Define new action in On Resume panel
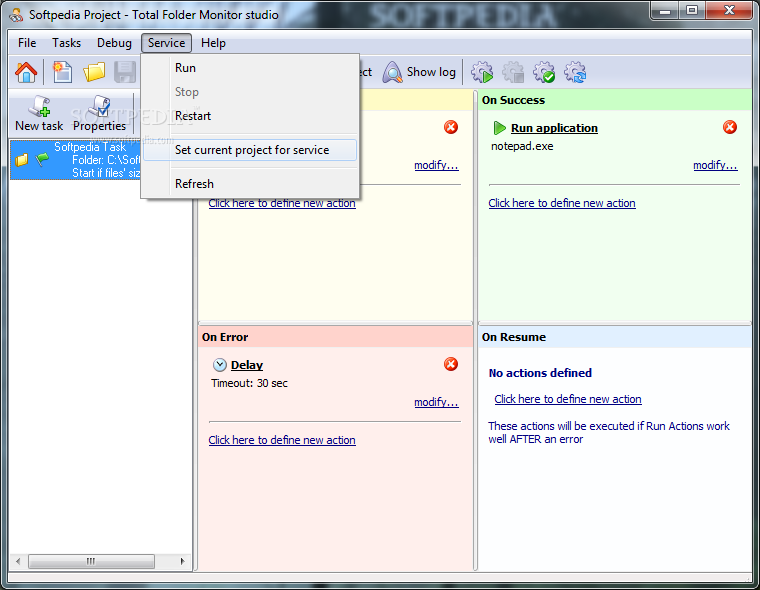 coord(568,399)
